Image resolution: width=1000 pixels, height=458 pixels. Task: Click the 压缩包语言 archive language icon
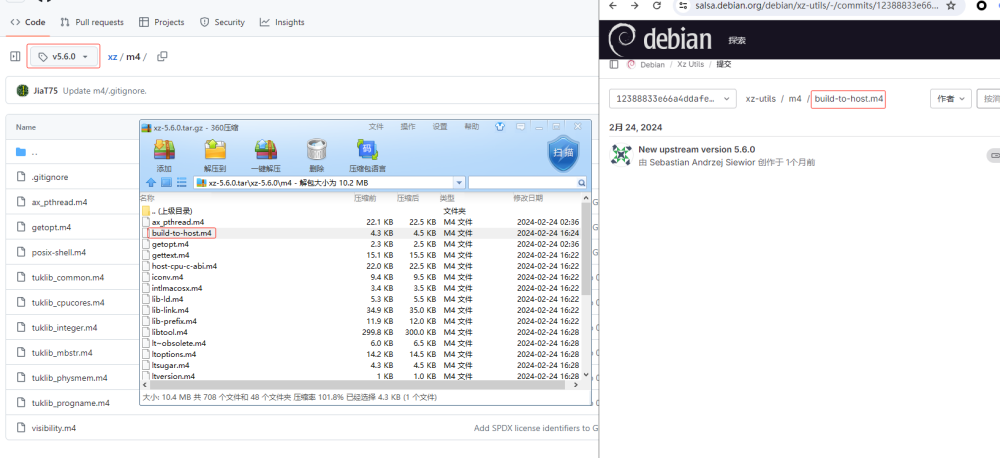point(367,151)
